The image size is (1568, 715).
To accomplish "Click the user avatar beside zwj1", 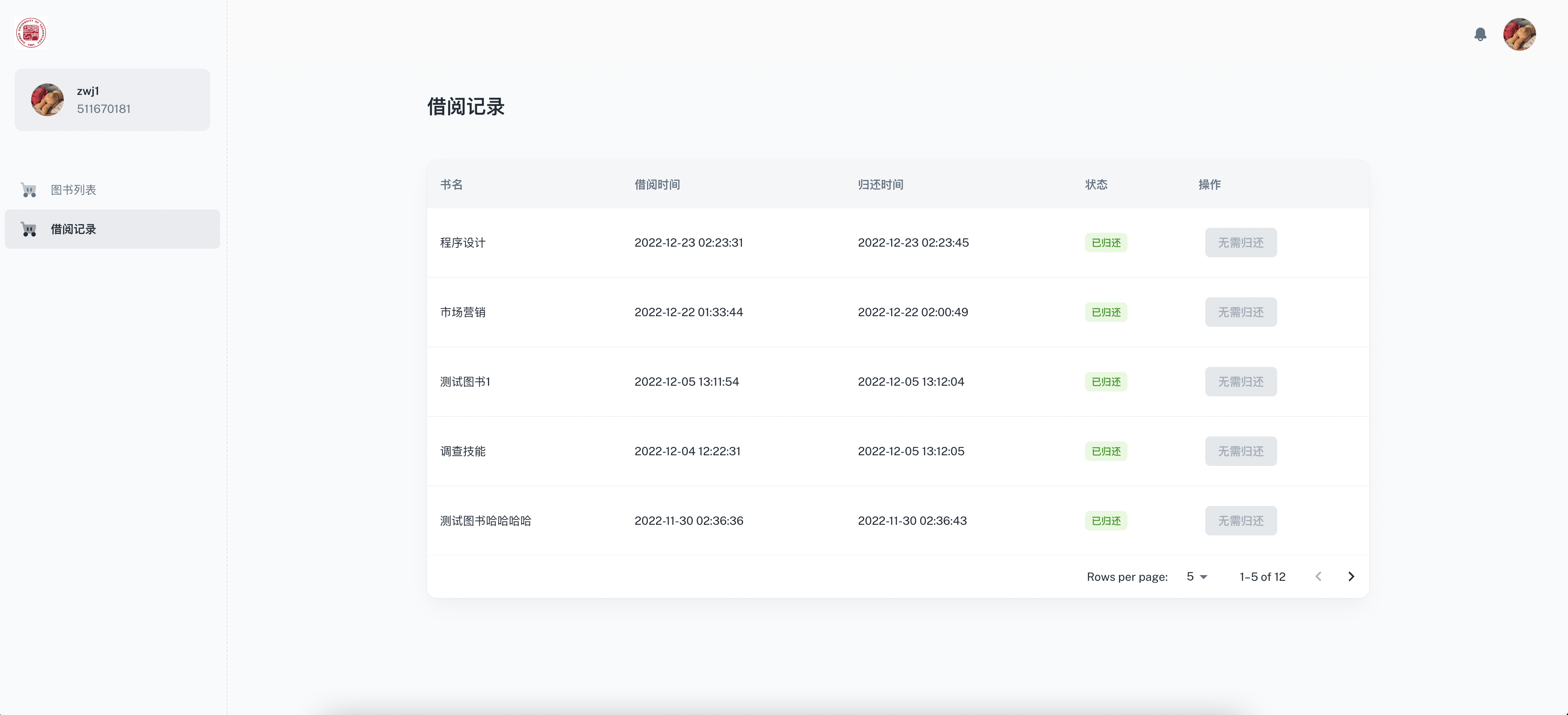I will point(47,99).
